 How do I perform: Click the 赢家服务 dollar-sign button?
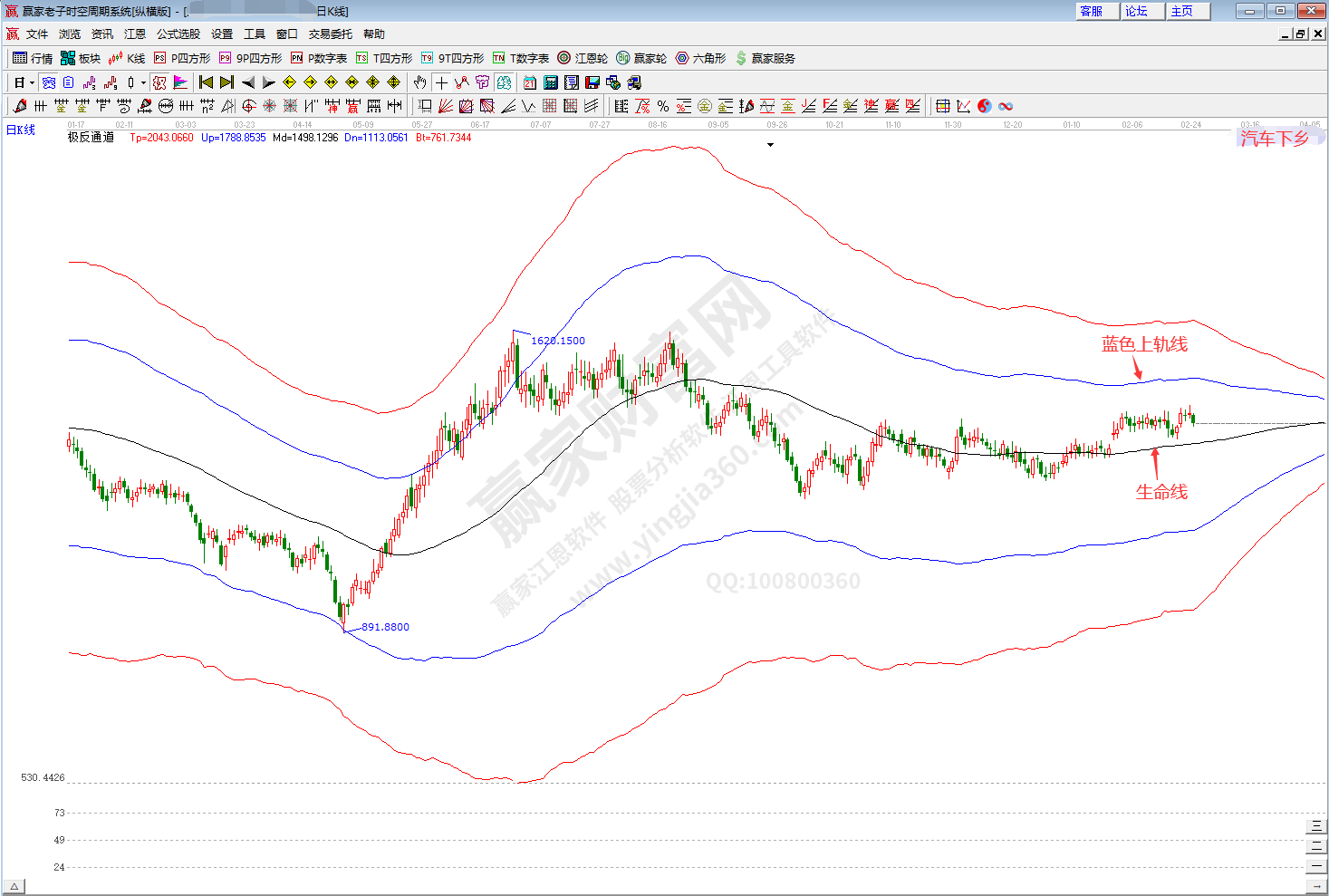[765, 58]
